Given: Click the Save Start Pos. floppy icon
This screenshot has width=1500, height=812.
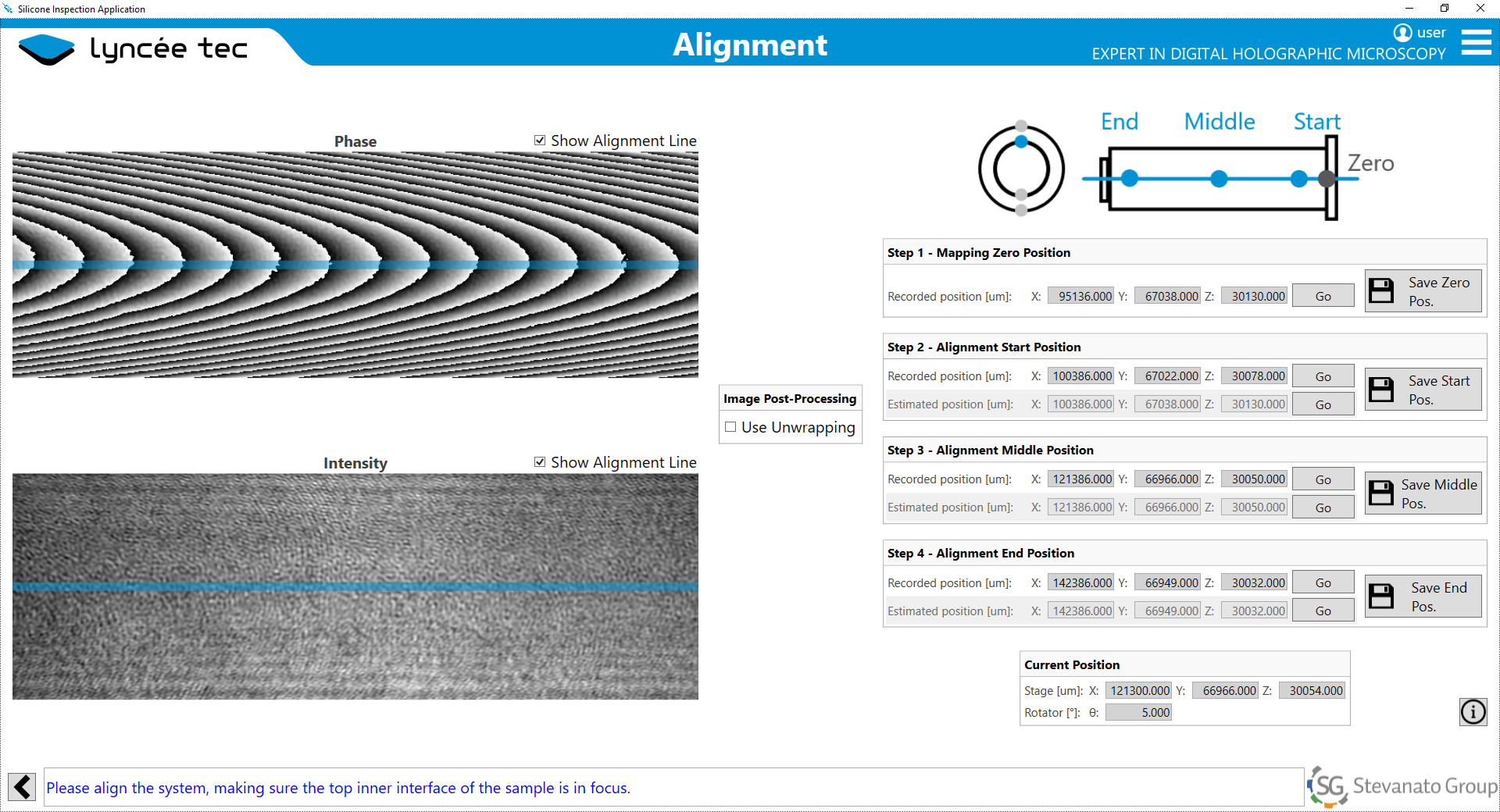Looking at the screenshot, I should point(1381,390).
